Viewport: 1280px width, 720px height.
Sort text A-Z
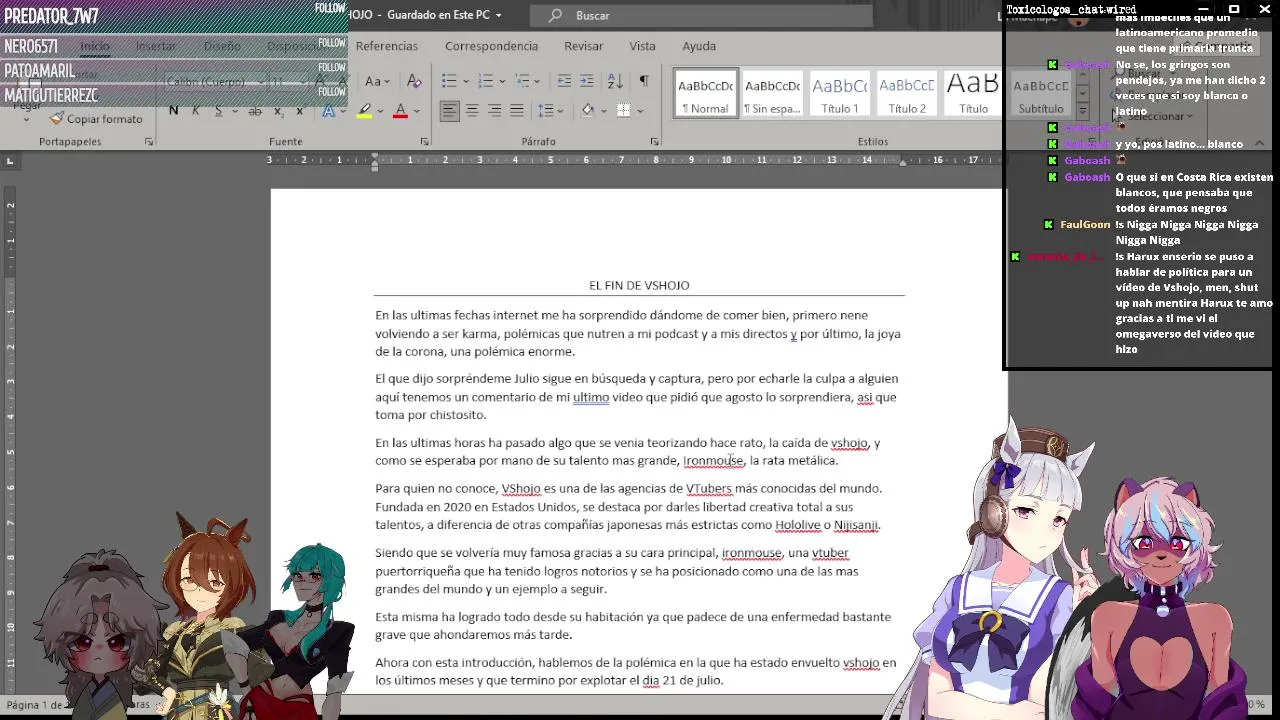click(616, 81)
